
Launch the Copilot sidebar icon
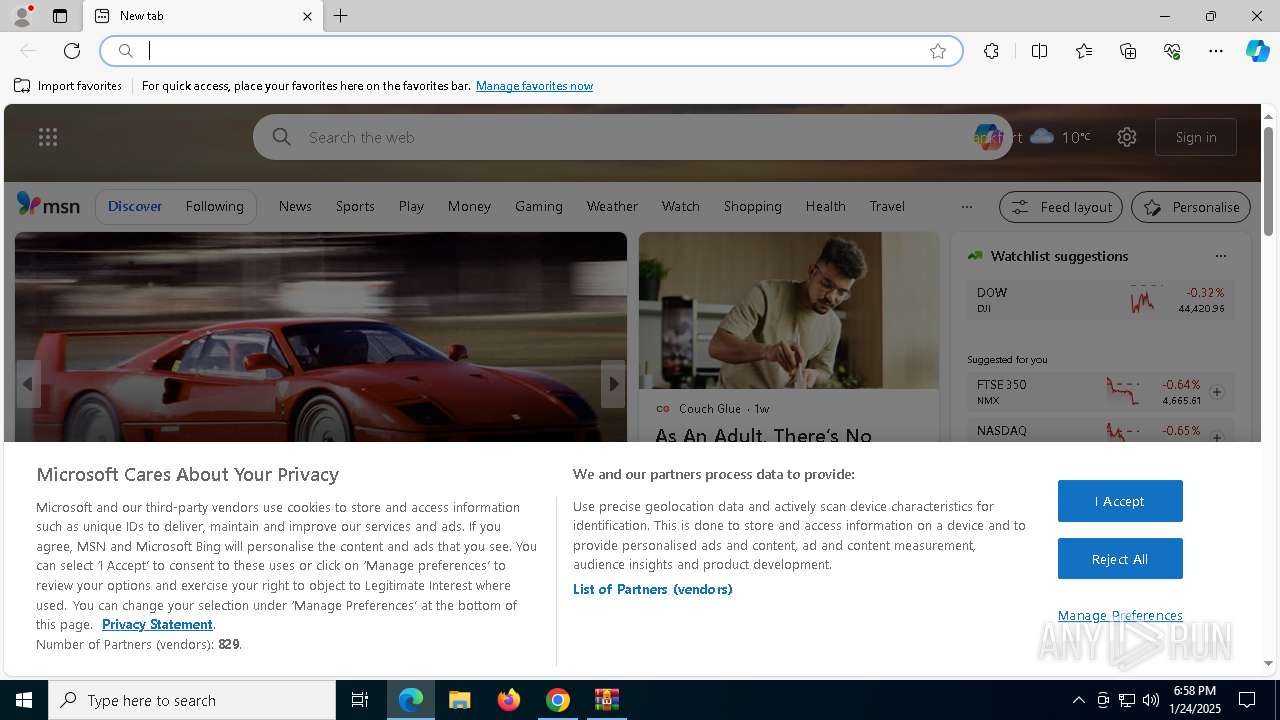(1257, 51)
